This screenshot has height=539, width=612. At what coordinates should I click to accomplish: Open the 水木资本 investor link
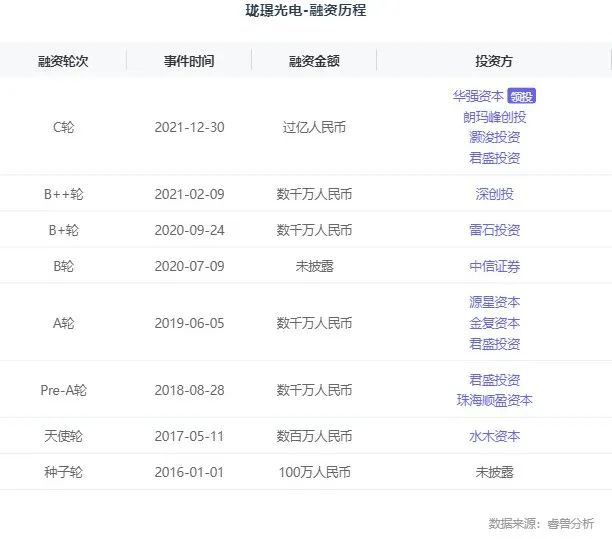pos(494,436)
